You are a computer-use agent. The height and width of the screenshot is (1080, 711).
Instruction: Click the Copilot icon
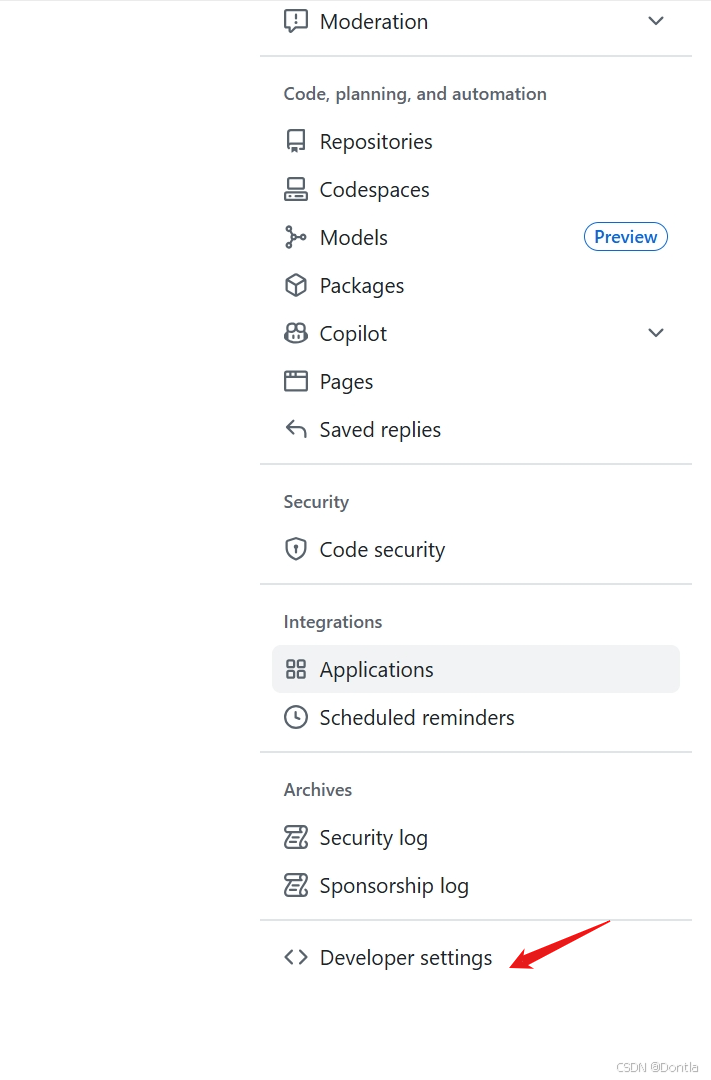296,333
